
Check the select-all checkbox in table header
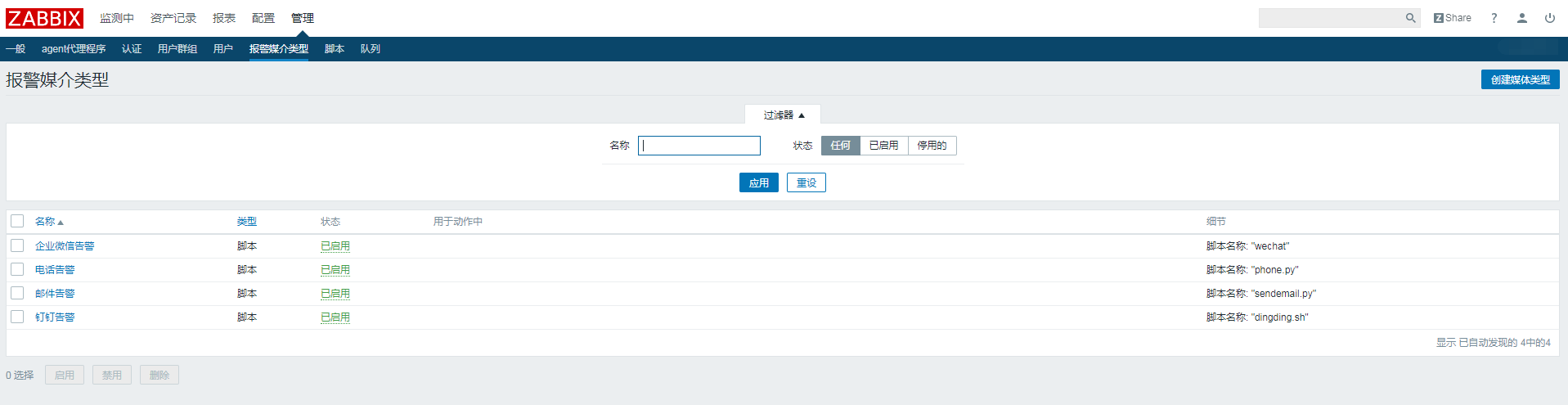point(17,221)
